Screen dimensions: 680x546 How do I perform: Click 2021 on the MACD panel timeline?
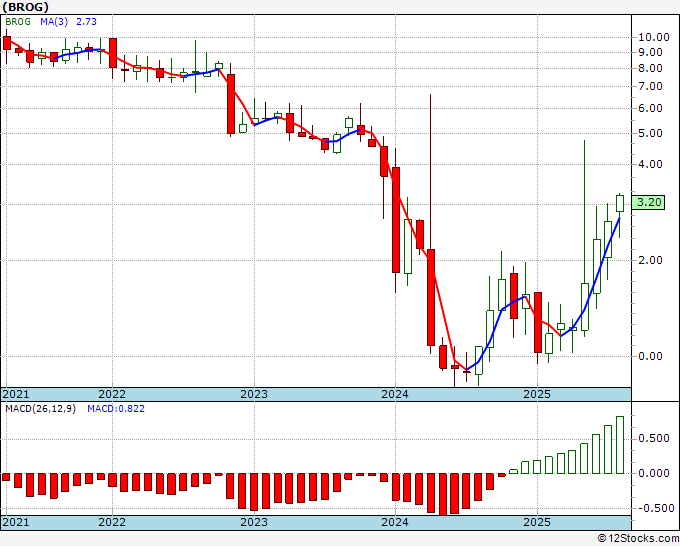16,522
